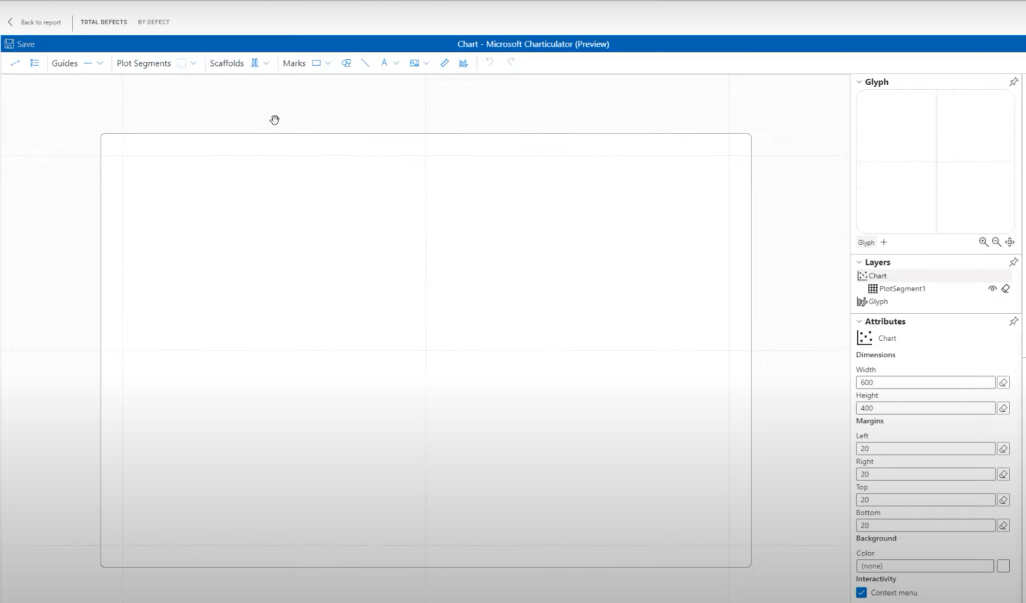Click the Height input field
This screenshot has height=603, width=1026.
[x=925, y=408]
